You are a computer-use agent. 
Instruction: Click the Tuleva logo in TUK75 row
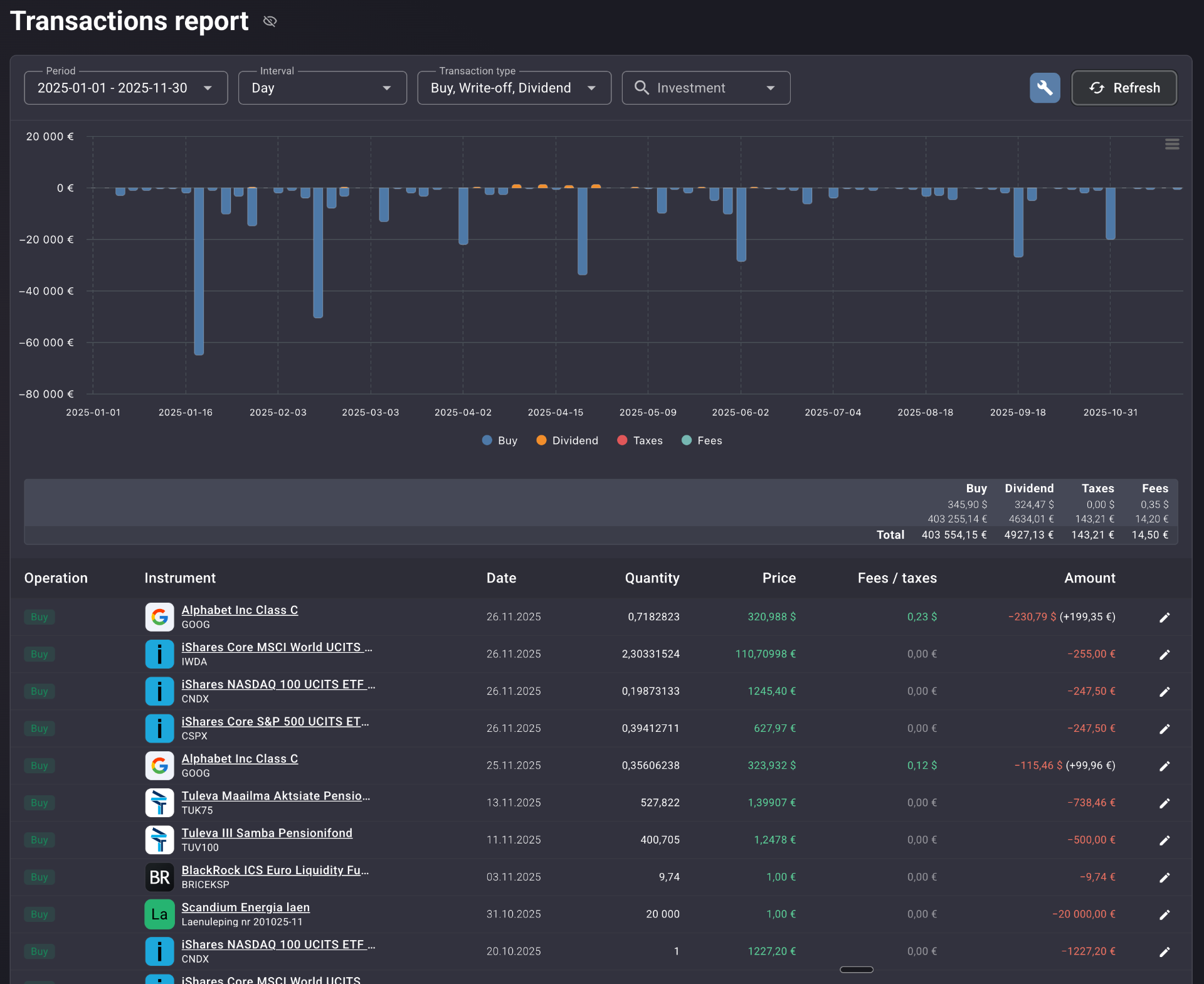159,803
